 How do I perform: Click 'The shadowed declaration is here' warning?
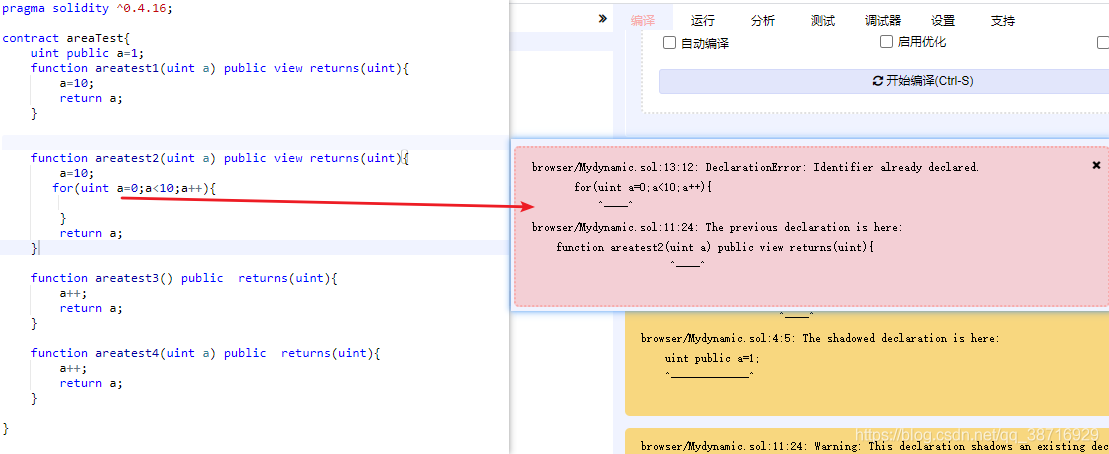[x=820, y=338]
